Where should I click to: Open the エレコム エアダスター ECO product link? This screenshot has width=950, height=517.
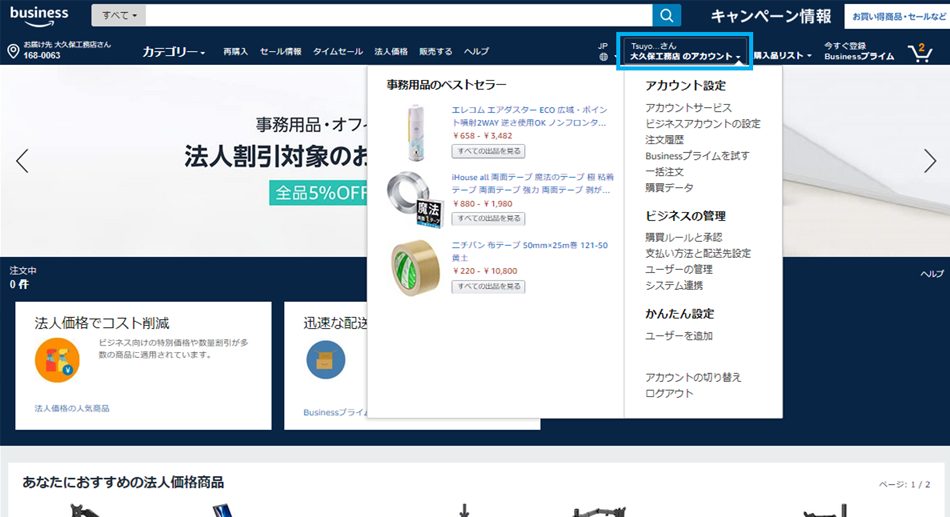tap(529, 116)
